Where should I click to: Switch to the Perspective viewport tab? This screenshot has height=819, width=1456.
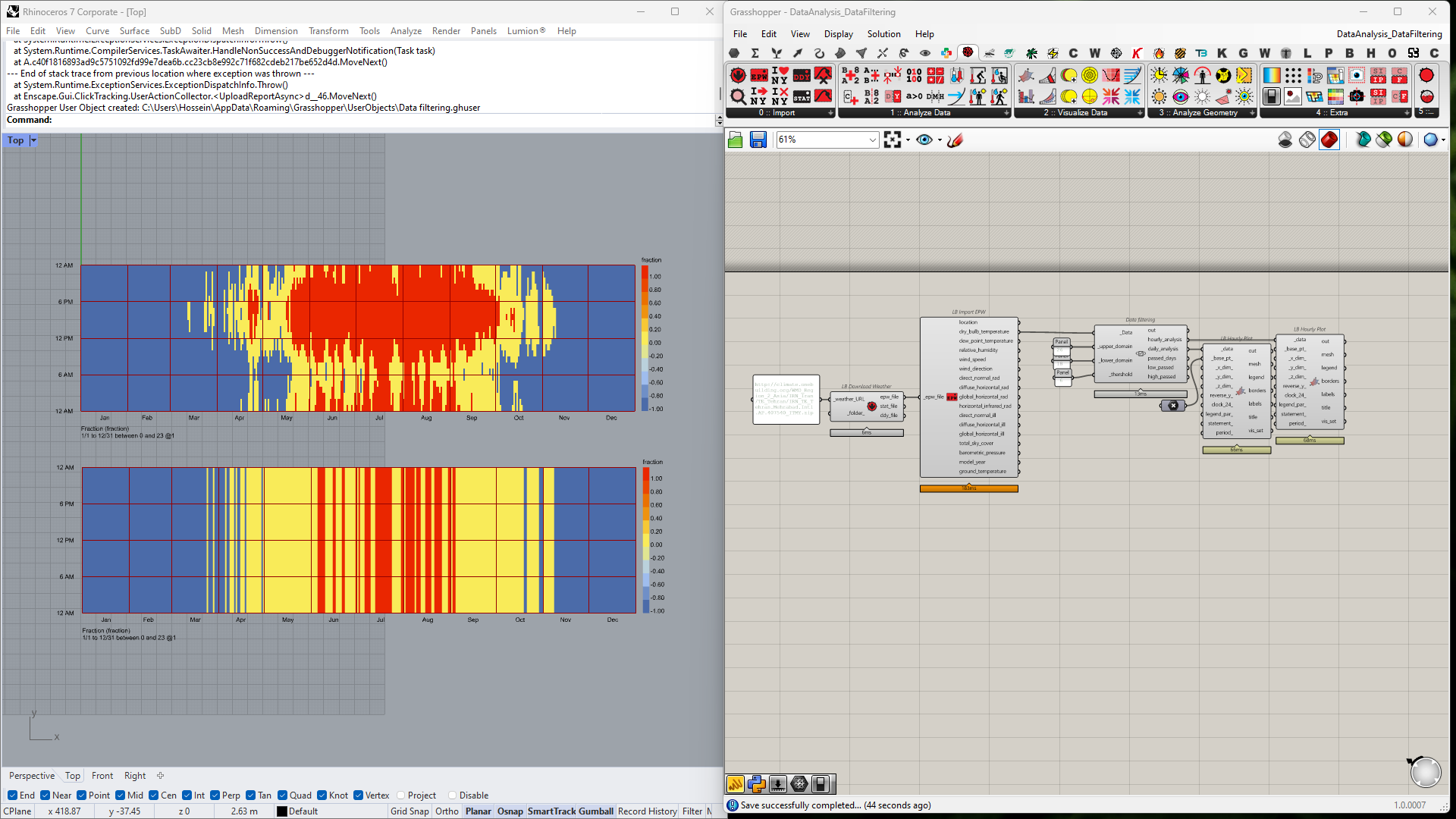(32, 776)
